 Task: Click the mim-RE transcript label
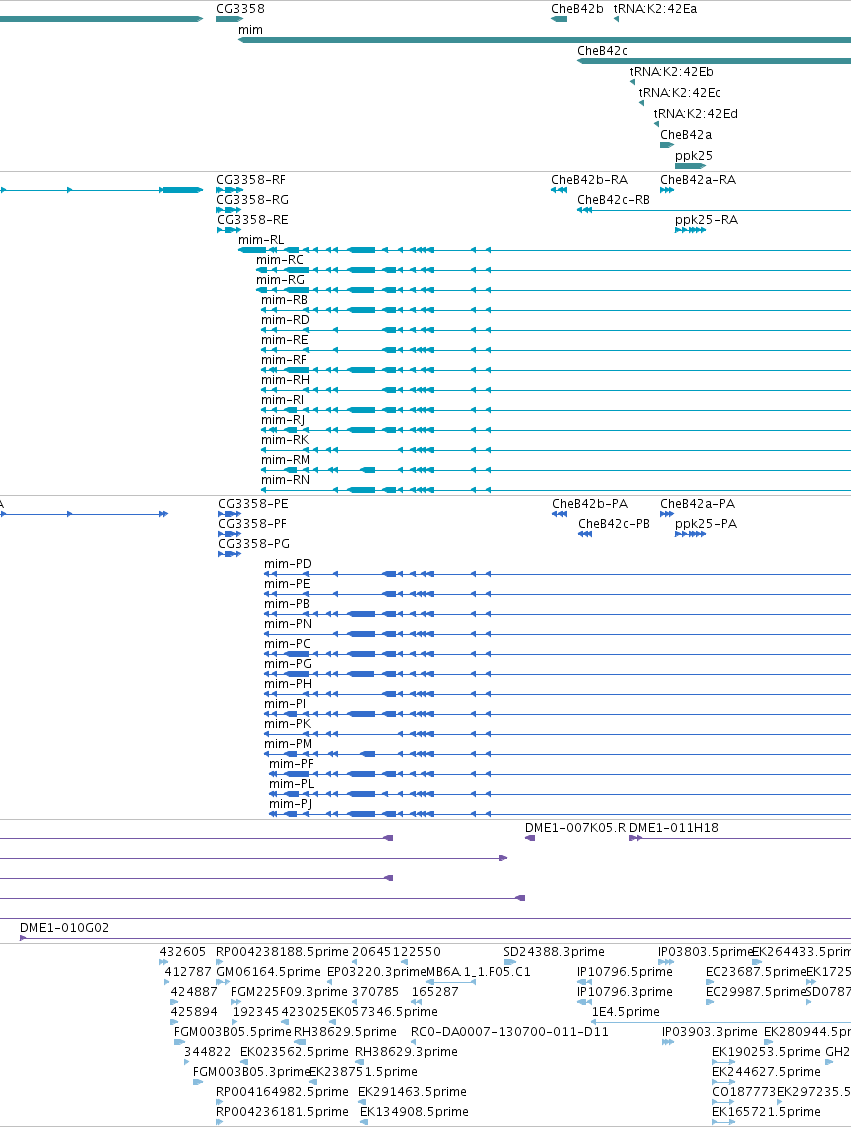tap(284, 340)
